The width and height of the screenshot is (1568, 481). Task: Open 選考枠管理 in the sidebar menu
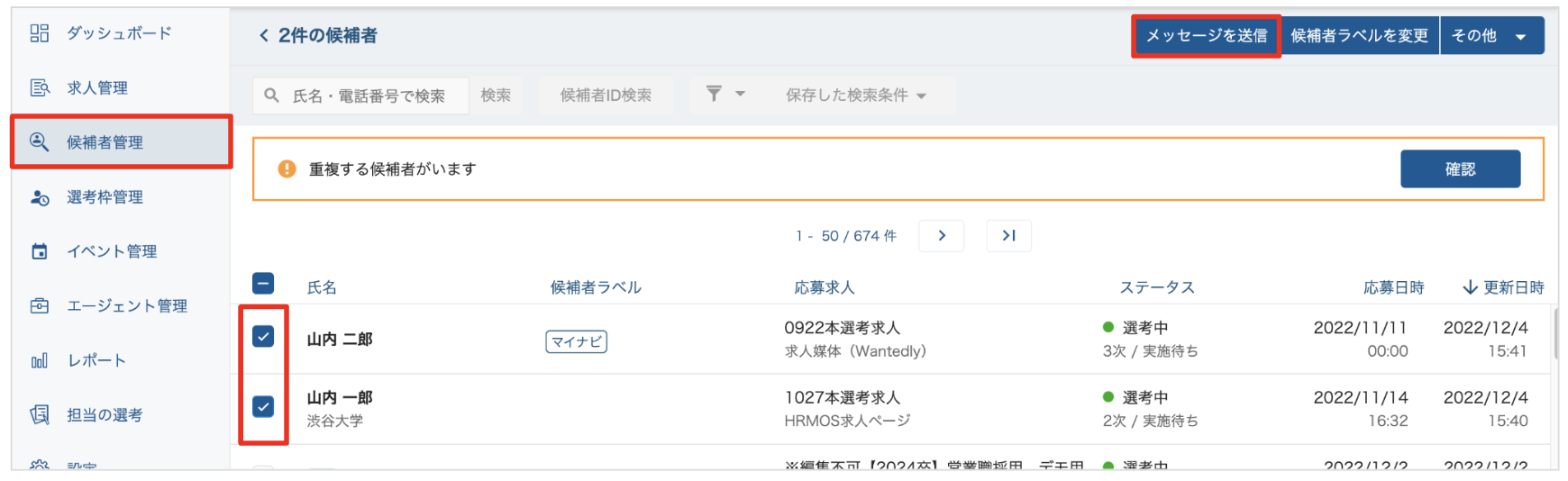tap(105, 197)
